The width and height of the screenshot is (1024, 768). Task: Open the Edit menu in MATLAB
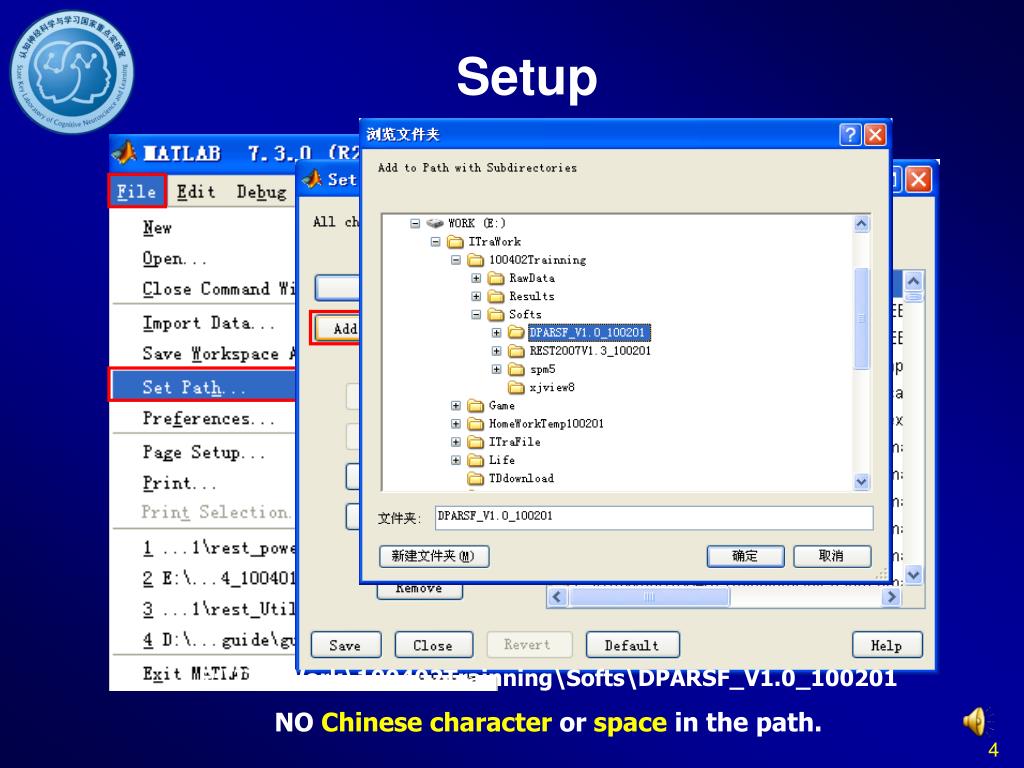click(196, 191)
